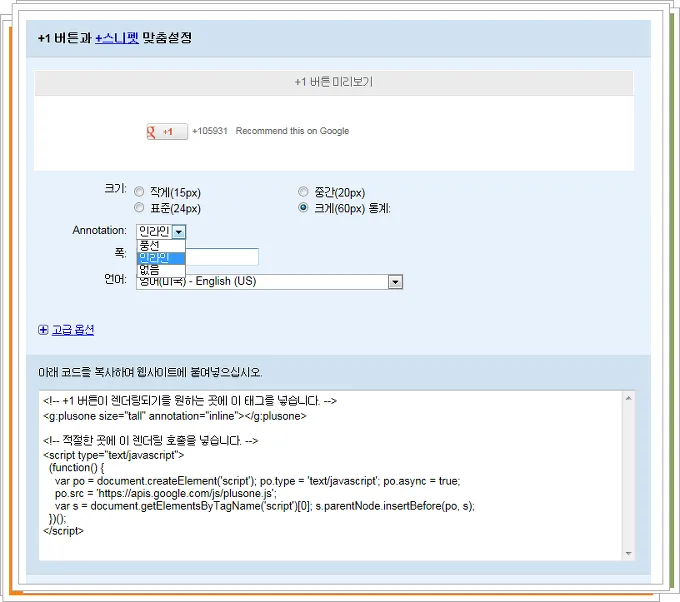Choose 인라인 in the Annotation list
Screen dimensions: 680x602
coord(161,258)
